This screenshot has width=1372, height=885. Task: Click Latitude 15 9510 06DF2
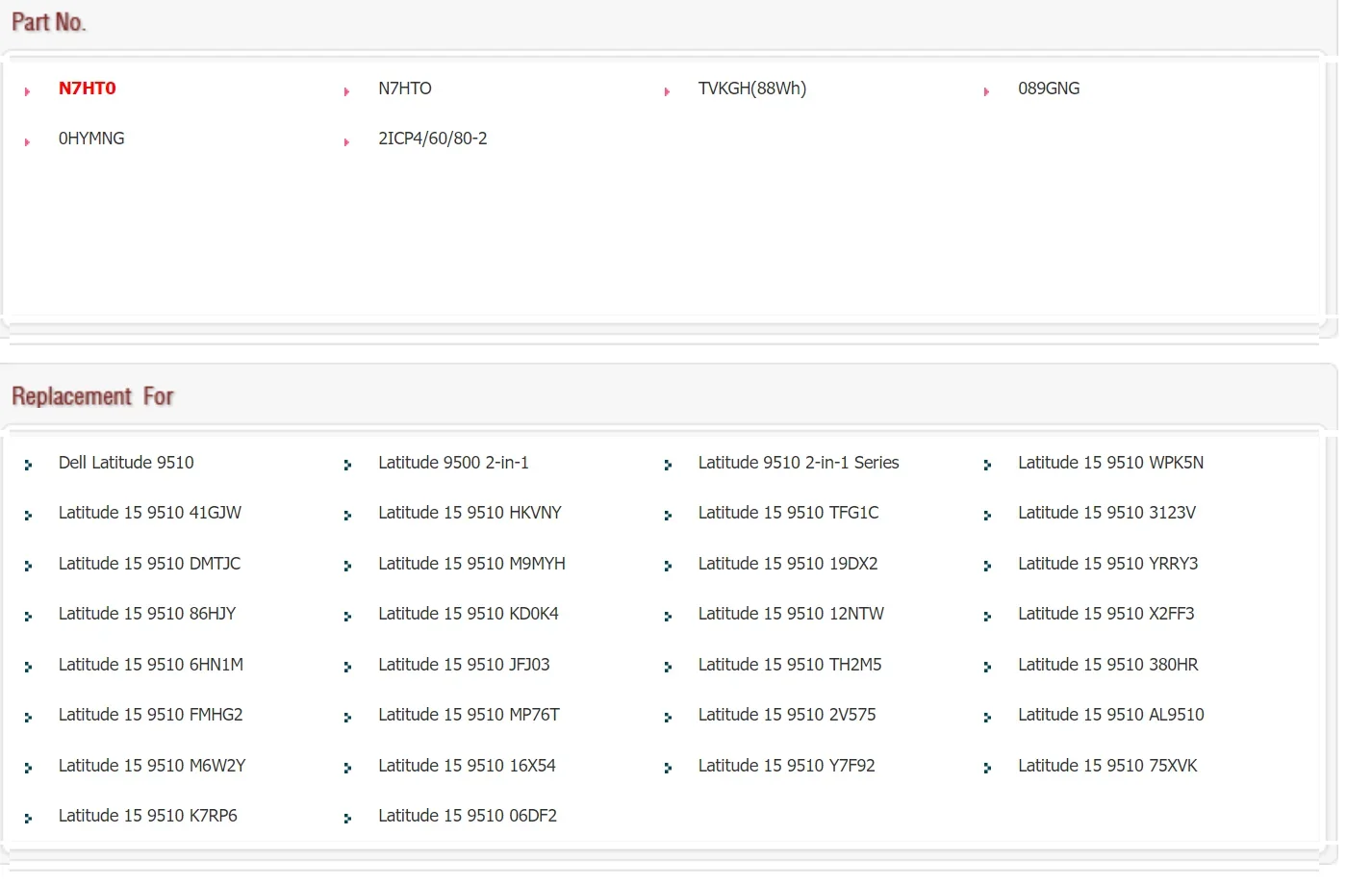point(468,816)
